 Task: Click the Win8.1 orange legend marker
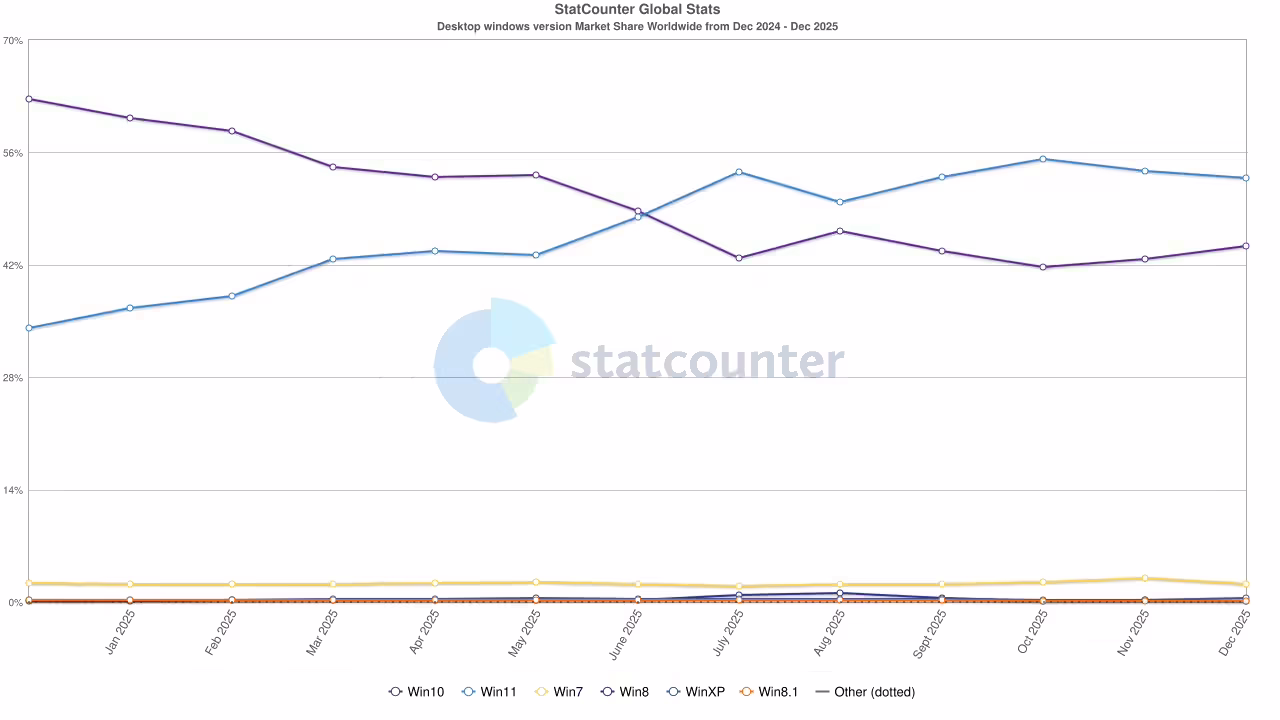[x=745, y=692]
